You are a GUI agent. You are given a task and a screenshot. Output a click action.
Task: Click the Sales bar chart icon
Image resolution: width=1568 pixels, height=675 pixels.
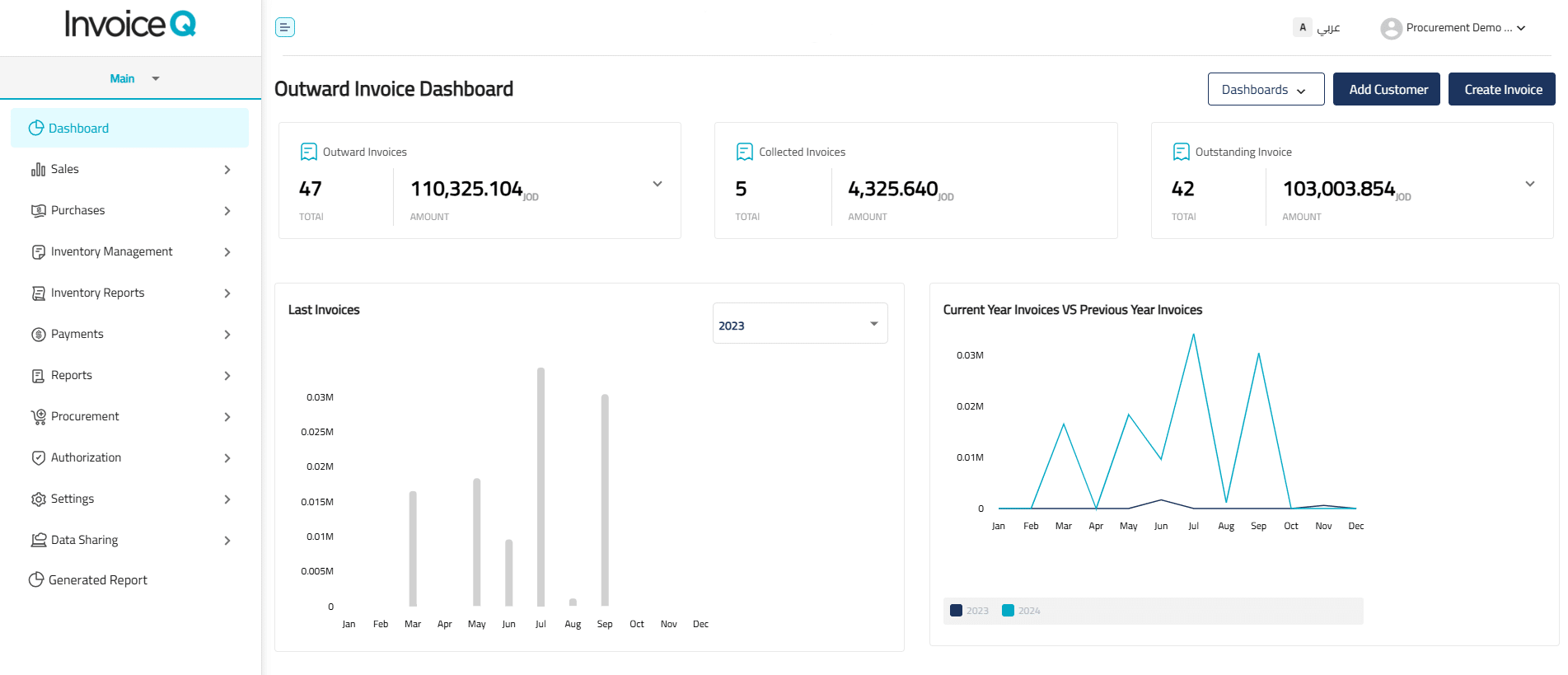click(38, 170)
